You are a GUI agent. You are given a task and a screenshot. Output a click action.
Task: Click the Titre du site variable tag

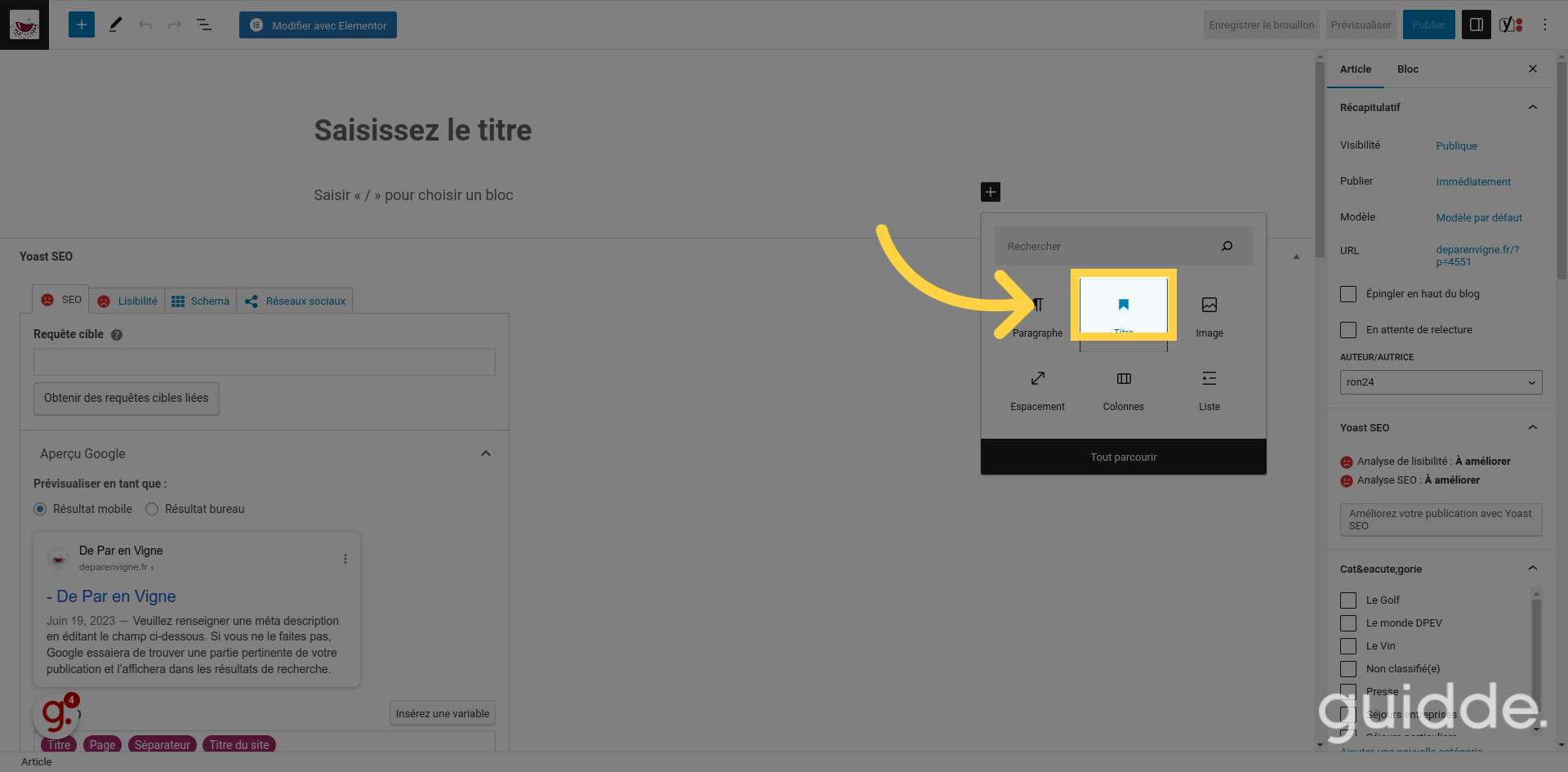pos(239,744)
